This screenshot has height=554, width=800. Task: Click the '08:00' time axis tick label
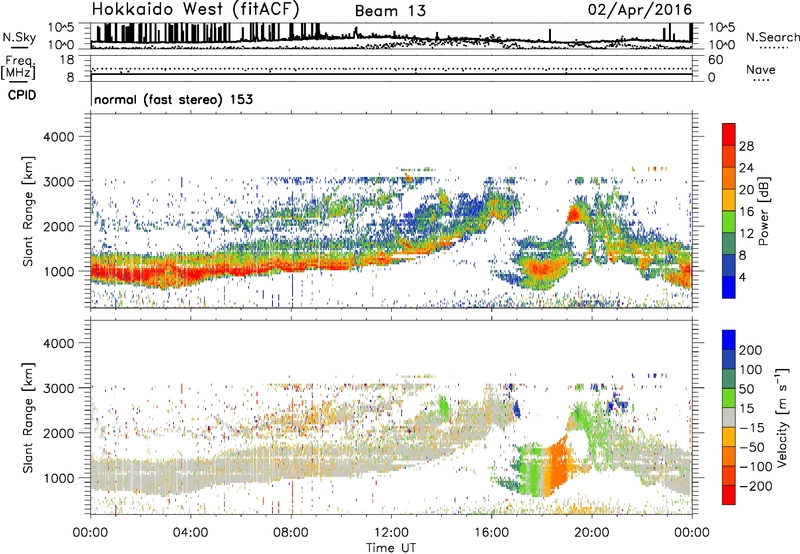[x=291, y=533]
